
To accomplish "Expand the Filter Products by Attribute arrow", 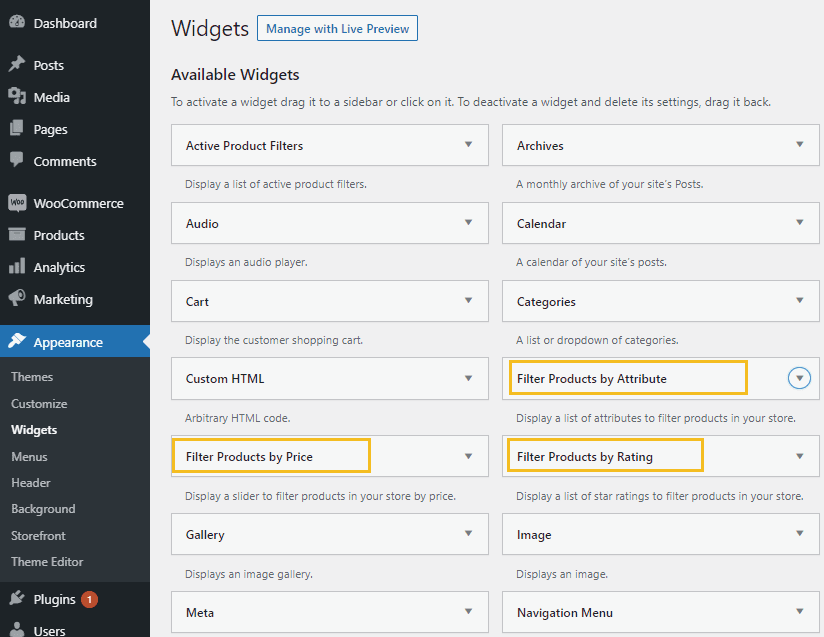I will pyautogui.click(x=799, y=378).
